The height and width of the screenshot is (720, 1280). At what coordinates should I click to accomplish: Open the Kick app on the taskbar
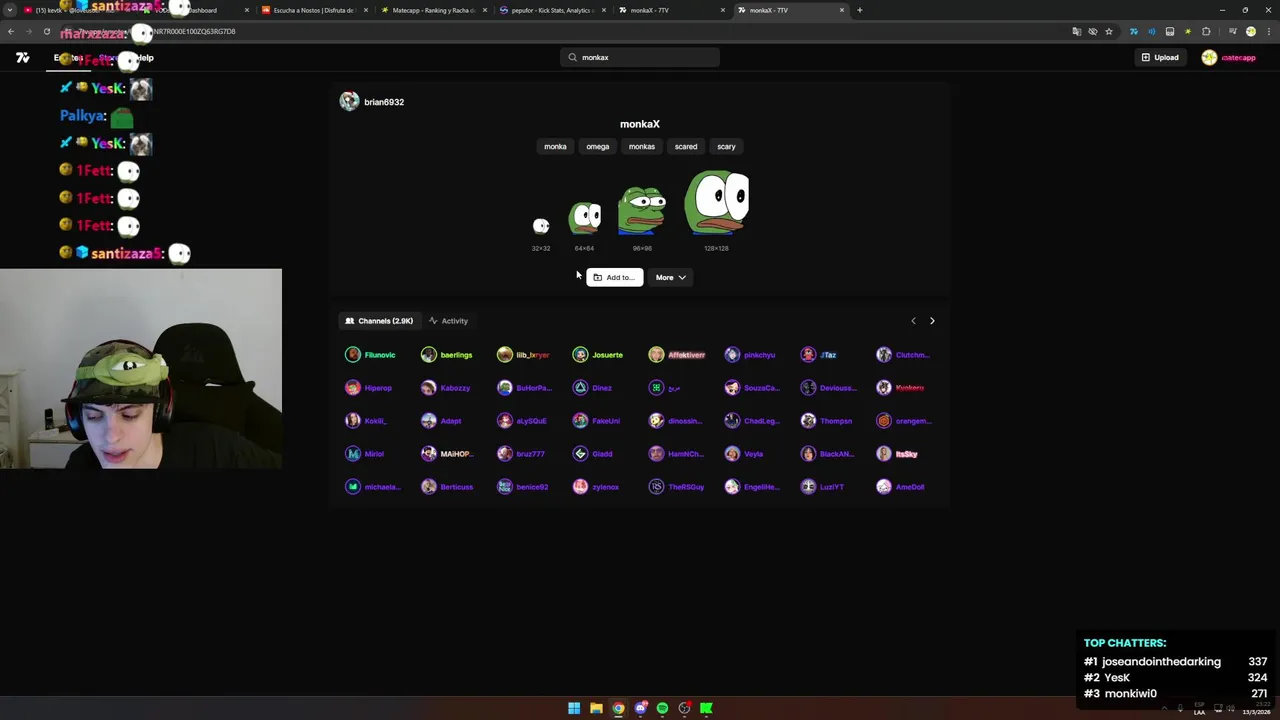click(706, 708)
